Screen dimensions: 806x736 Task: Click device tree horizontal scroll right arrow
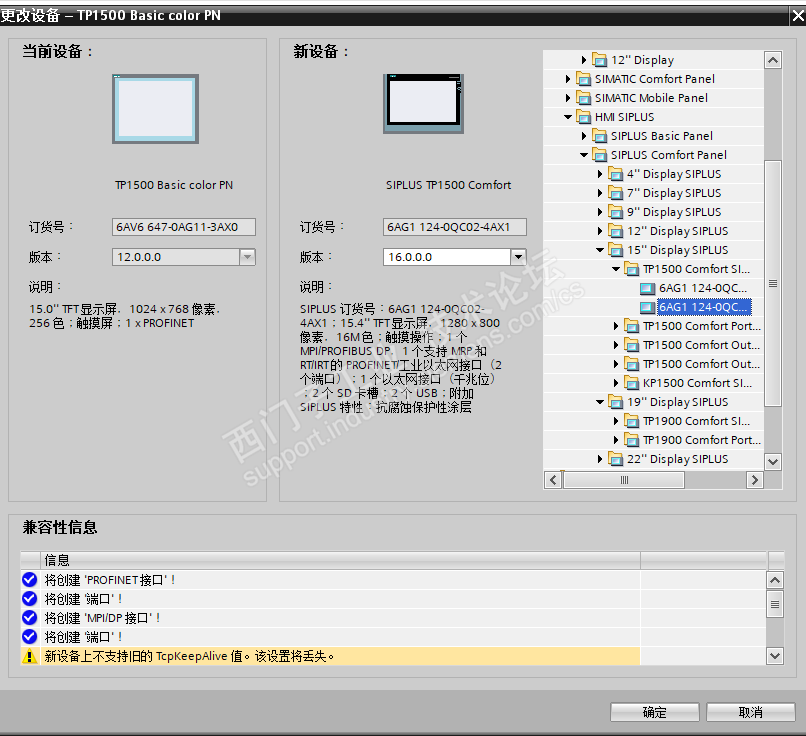(754, 480)
